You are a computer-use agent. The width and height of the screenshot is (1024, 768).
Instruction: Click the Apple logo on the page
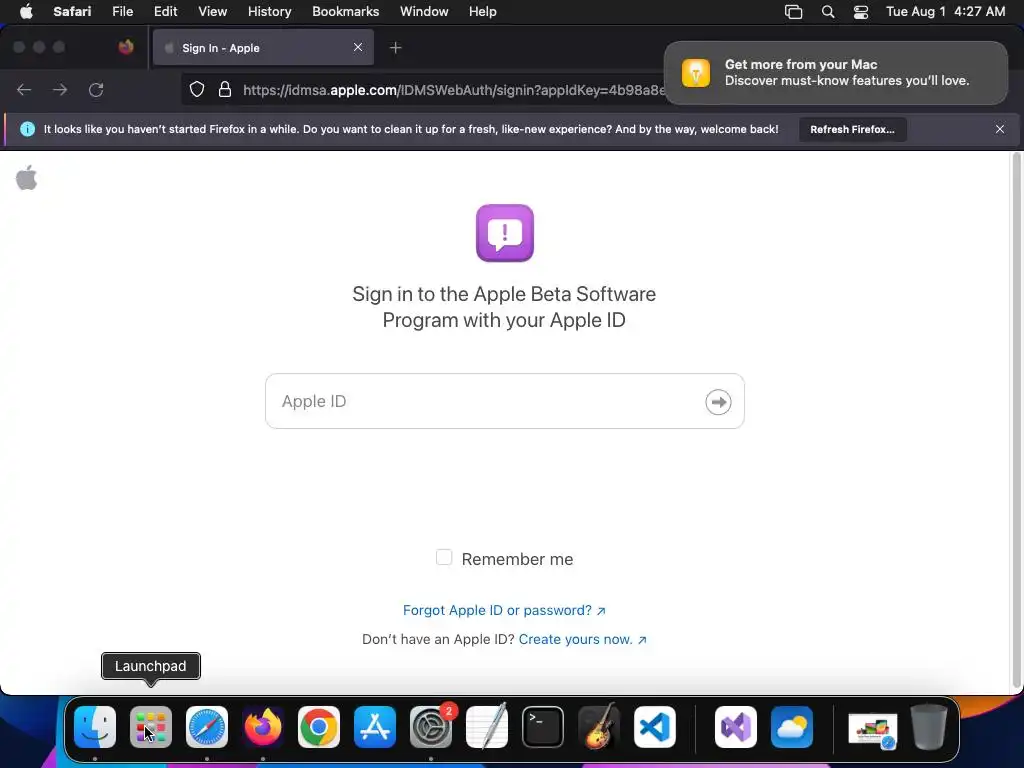click(27, 178)
